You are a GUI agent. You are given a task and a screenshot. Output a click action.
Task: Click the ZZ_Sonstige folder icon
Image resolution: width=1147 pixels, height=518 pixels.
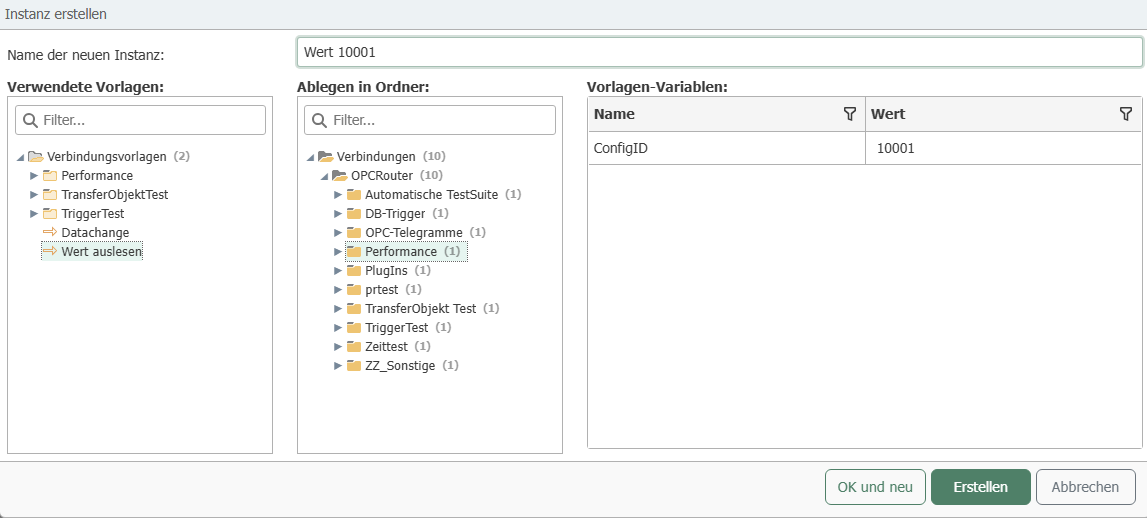click(x=353, y=365)
